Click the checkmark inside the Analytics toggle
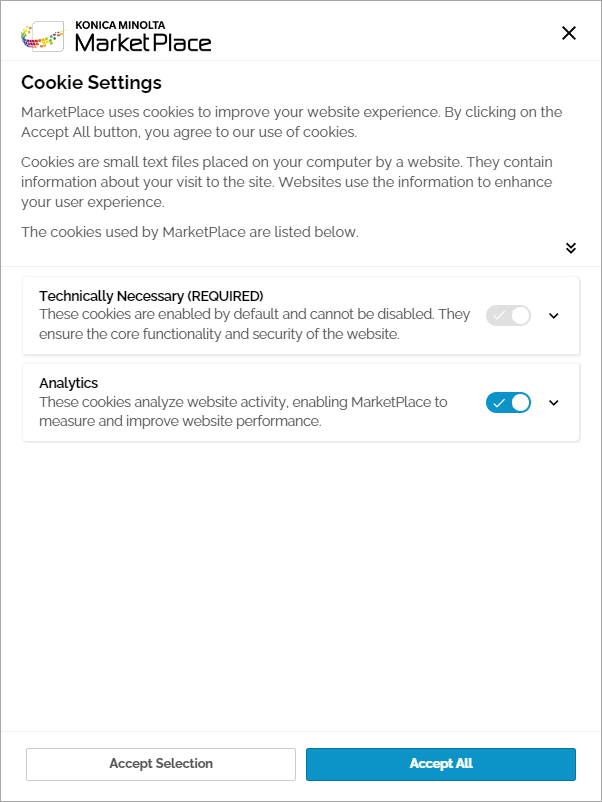The height and width of the screenshot is (802, 602). [499, 403]
